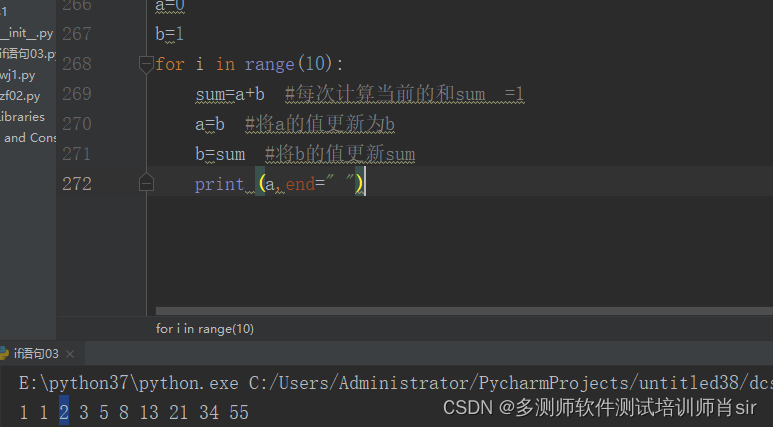Click the comment on line 269 ending 'sum =1'

(x=405, y=94)
